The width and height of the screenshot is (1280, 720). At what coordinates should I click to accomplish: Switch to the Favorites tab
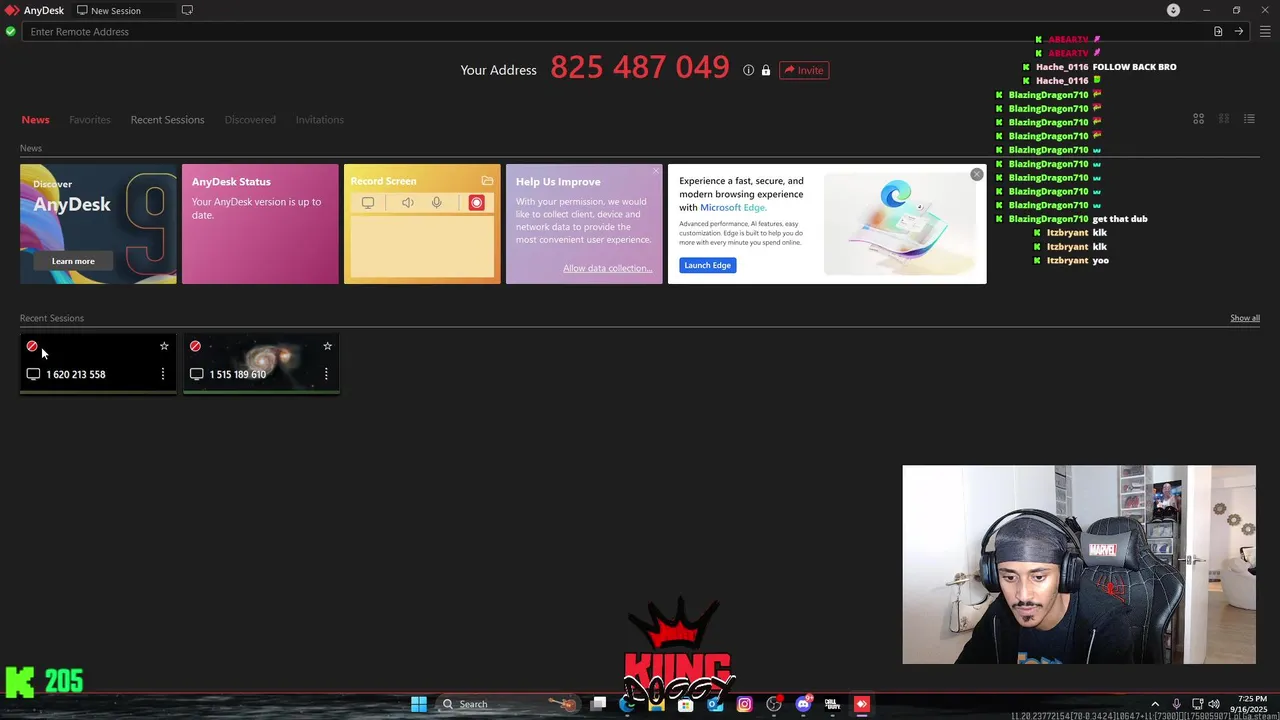coord(90,120)
